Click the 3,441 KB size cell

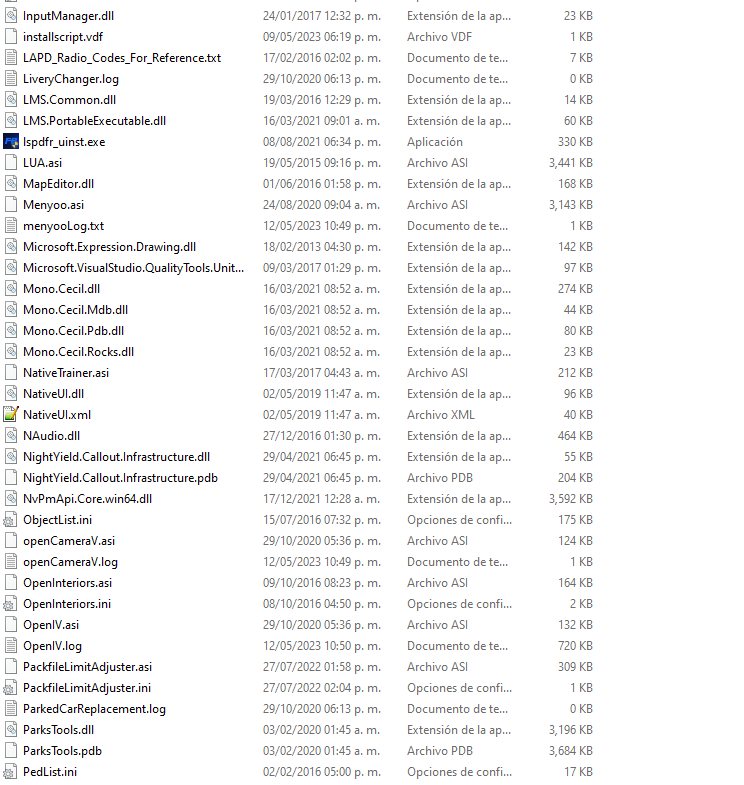click(x=571, y=163)
